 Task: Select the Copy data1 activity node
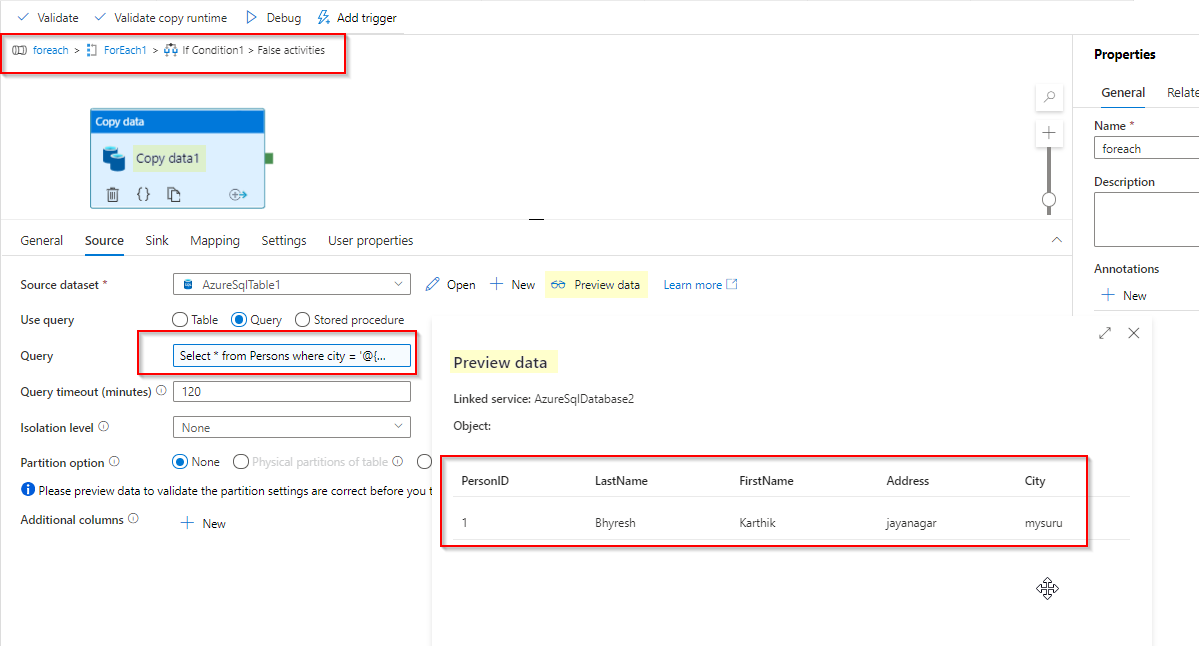(177, 158)
